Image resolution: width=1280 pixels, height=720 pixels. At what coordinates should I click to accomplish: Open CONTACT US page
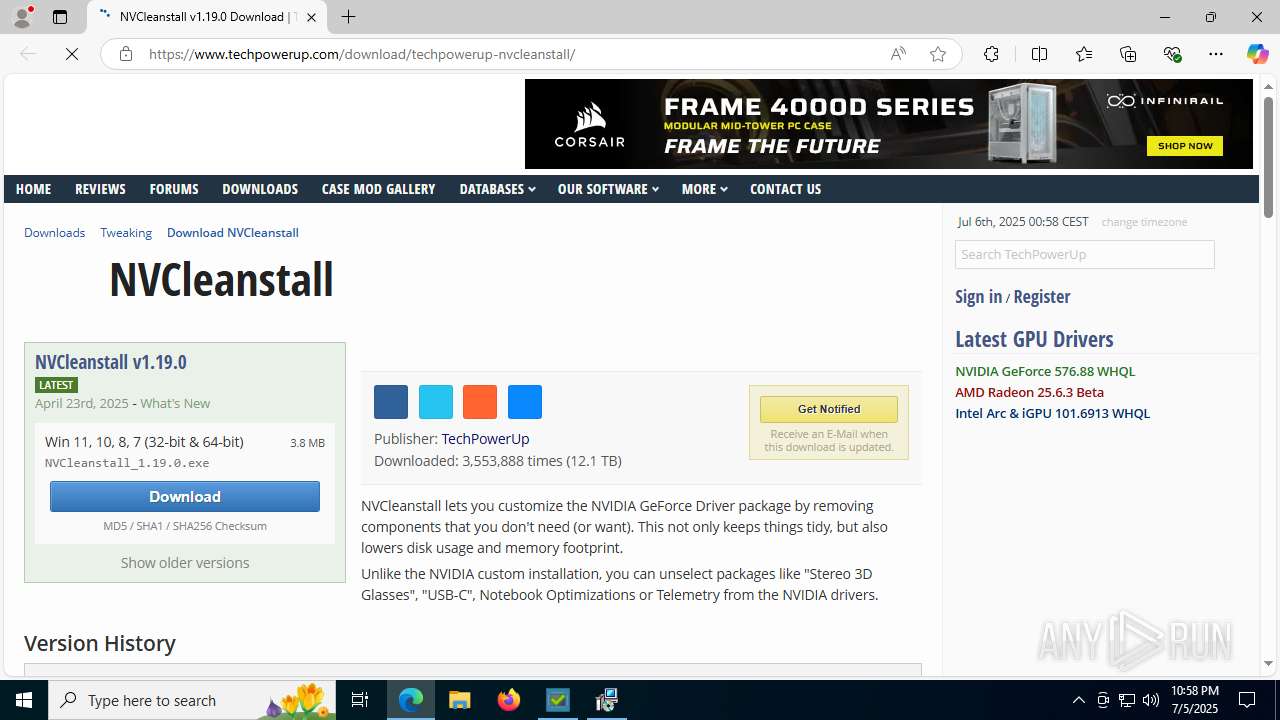coord(785,189)
